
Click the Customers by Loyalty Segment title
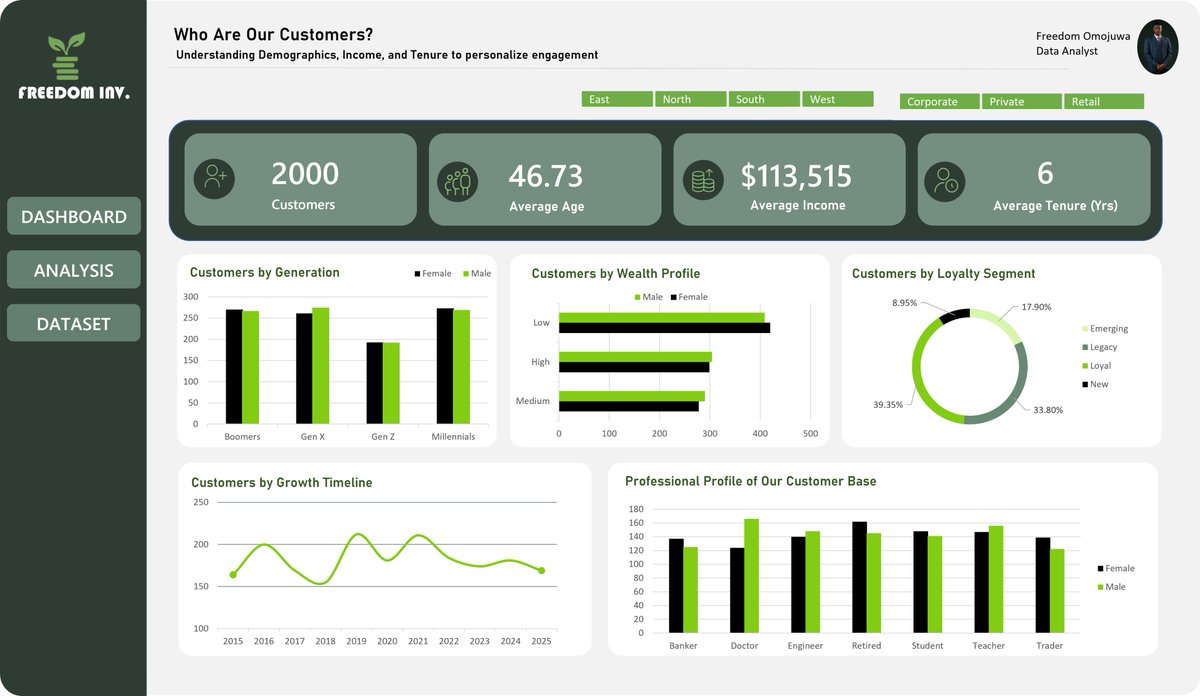943,273
